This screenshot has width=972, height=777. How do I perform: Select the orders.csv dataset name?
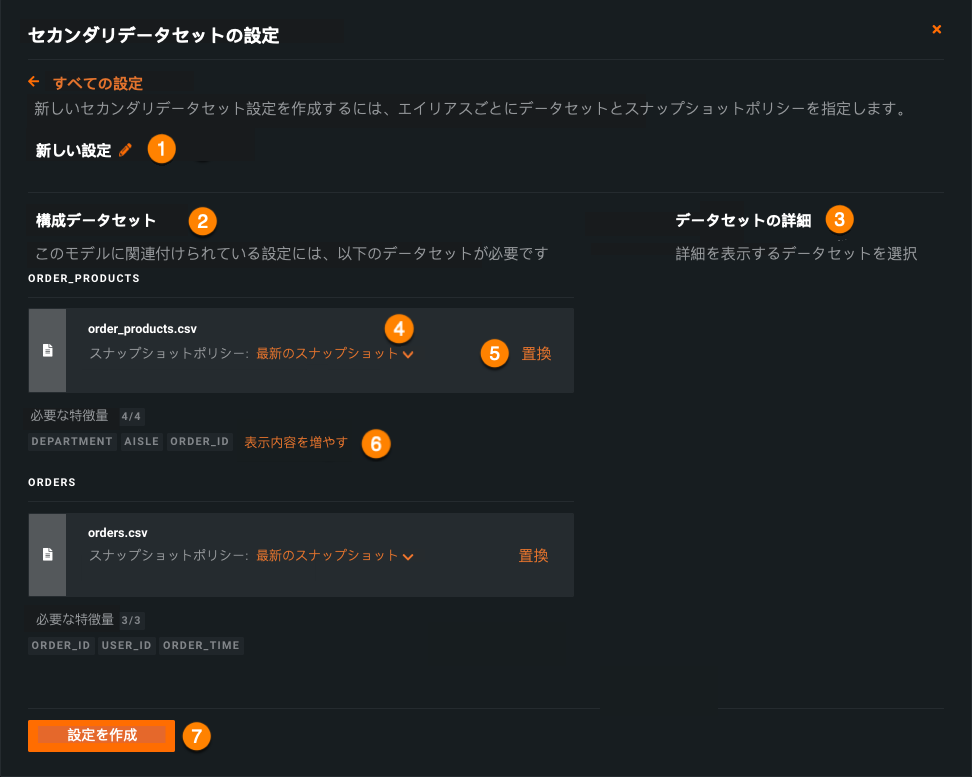[118, 533]
